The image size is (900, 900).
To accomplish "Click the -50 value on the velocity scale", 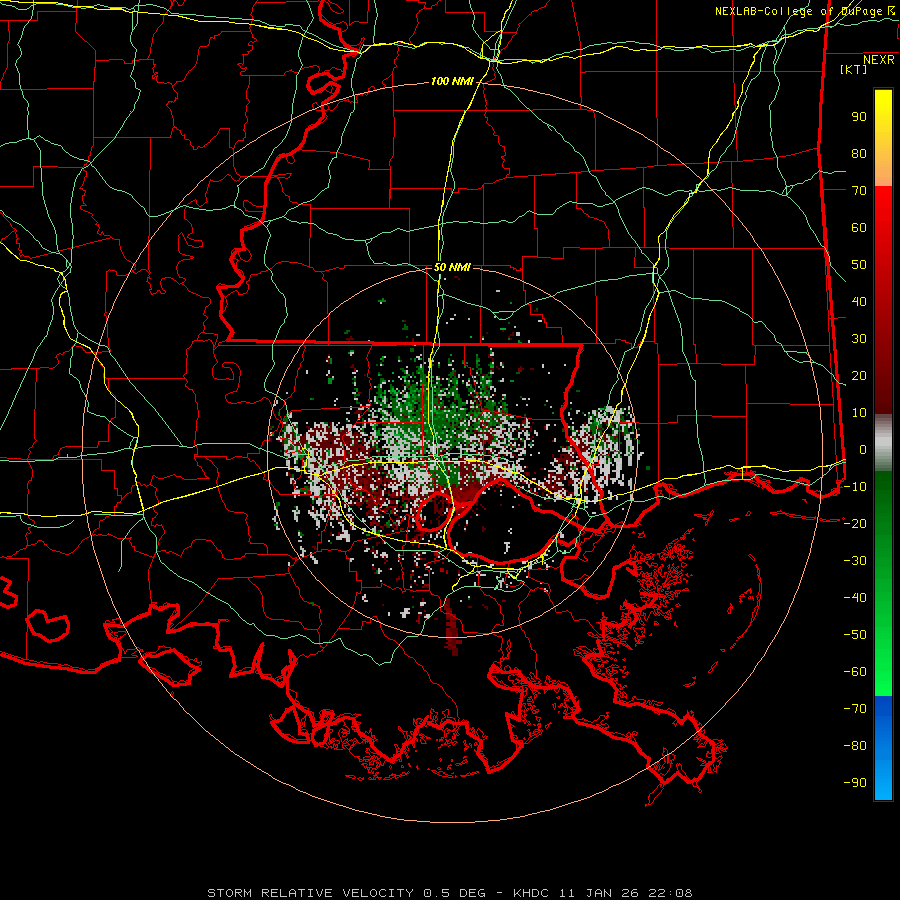I will (x=855, y=634).
